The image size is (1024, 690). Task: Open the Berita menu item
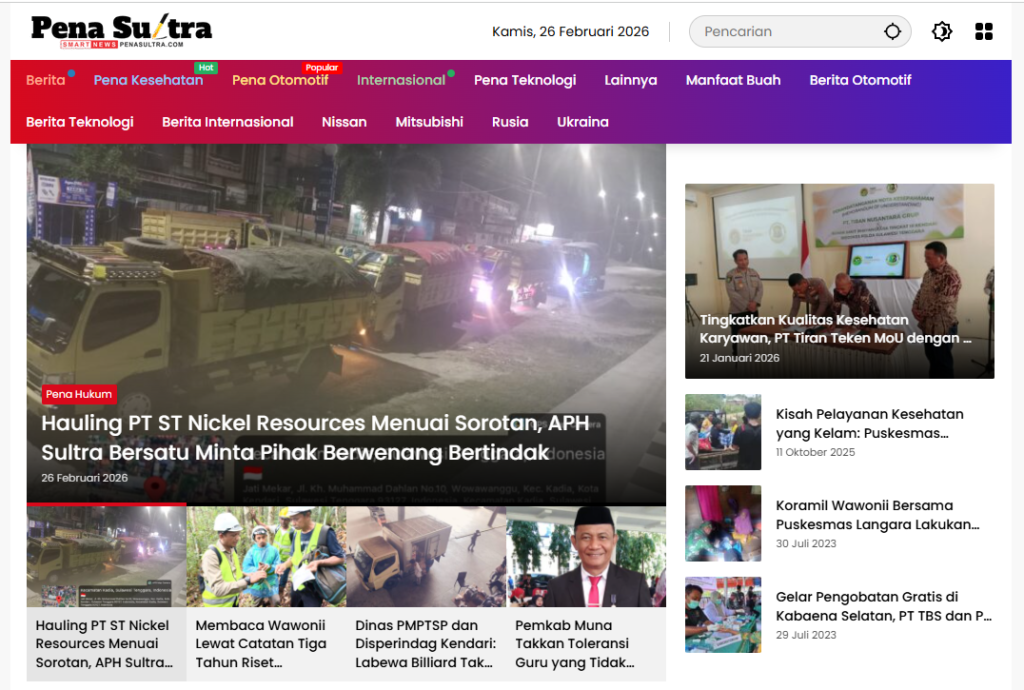[x=45, y=80]
